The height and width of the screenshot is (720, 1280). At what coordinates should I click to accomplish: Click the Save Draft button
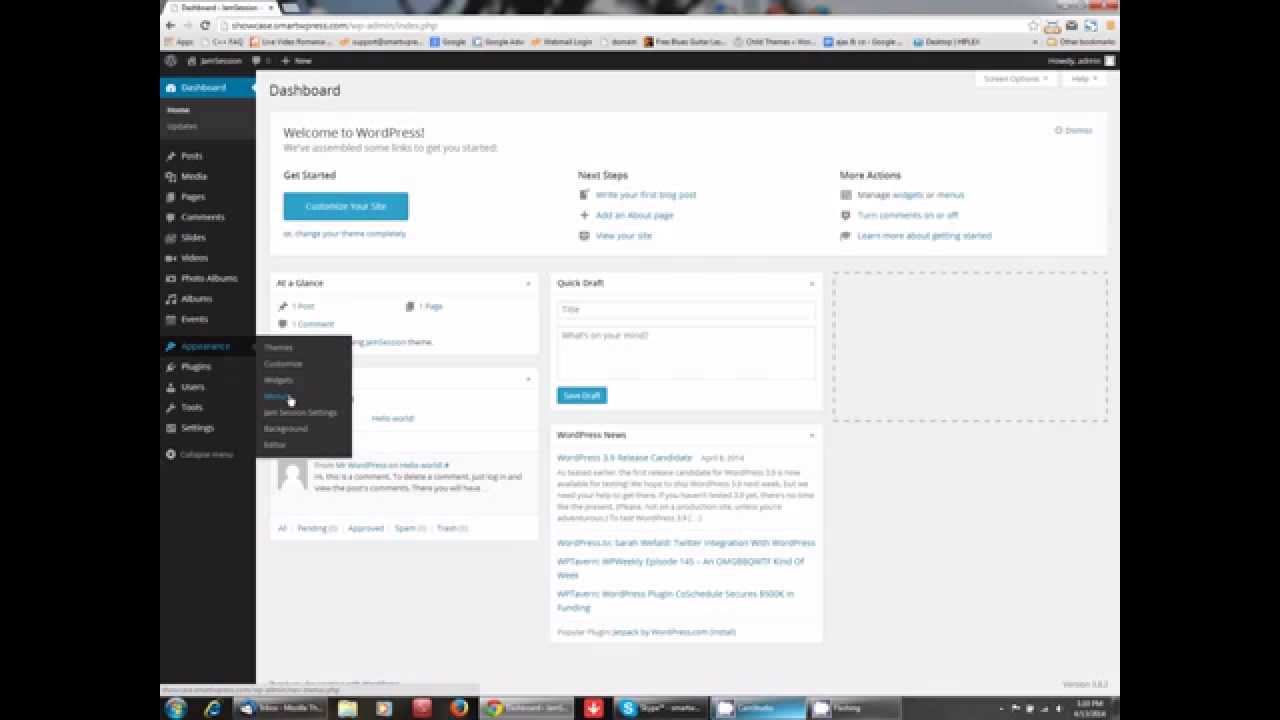point(582,396)
